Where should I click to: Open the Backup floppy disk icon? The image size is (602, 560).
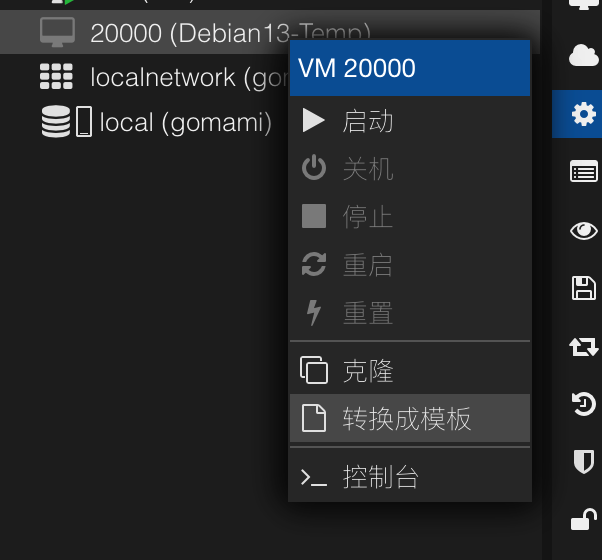(x=583, y=289)
